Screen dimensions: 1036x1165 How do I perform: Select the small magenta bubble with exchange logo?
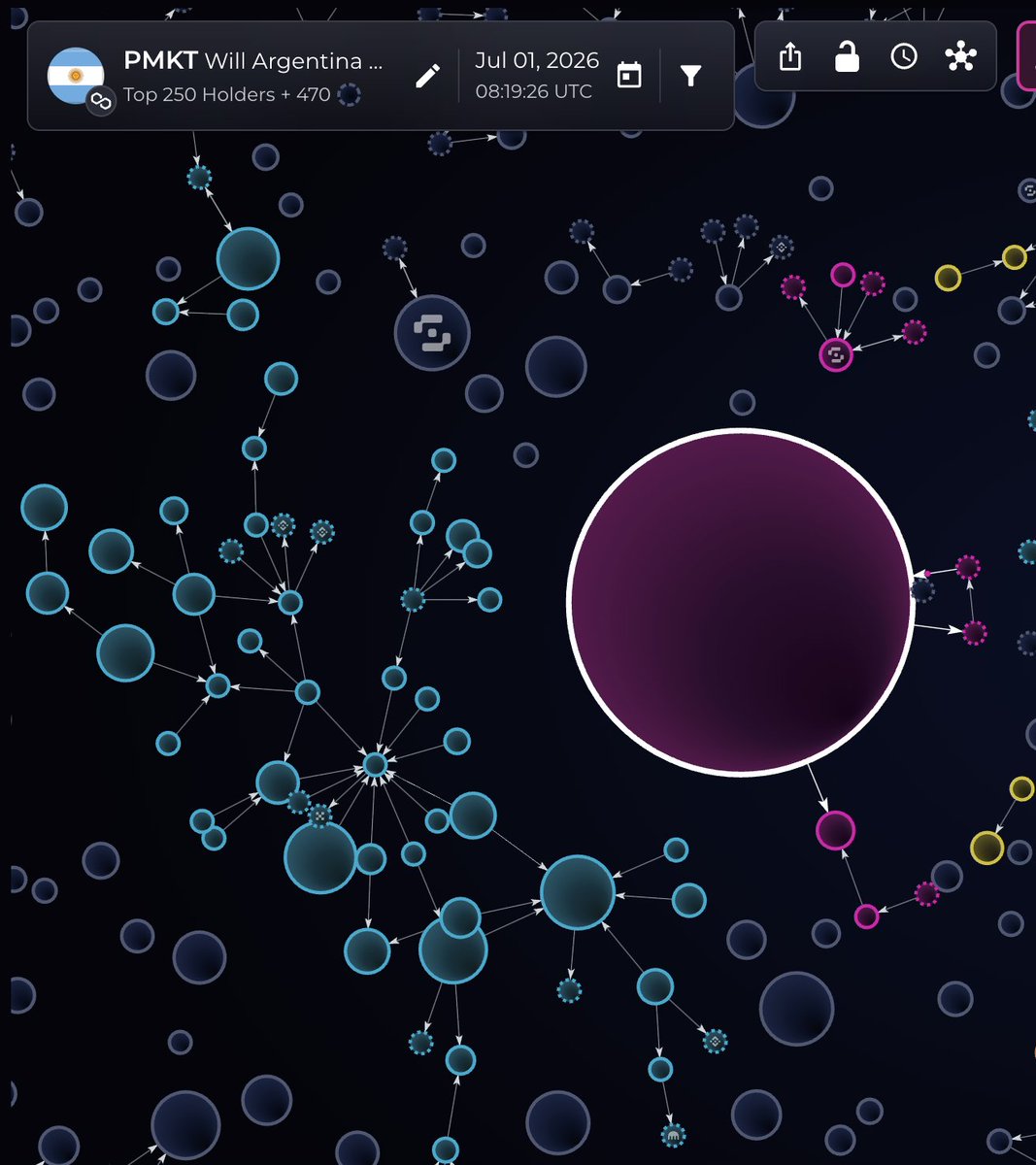tap(835, 355)
